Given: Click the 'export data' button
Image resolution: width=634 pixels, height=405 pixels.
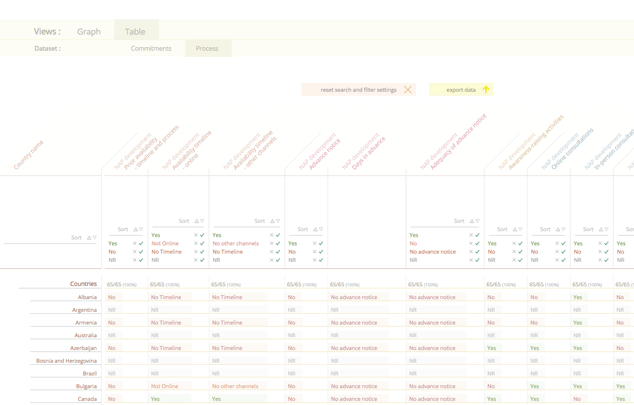Looking at the screenshot, I should [461, 90].
